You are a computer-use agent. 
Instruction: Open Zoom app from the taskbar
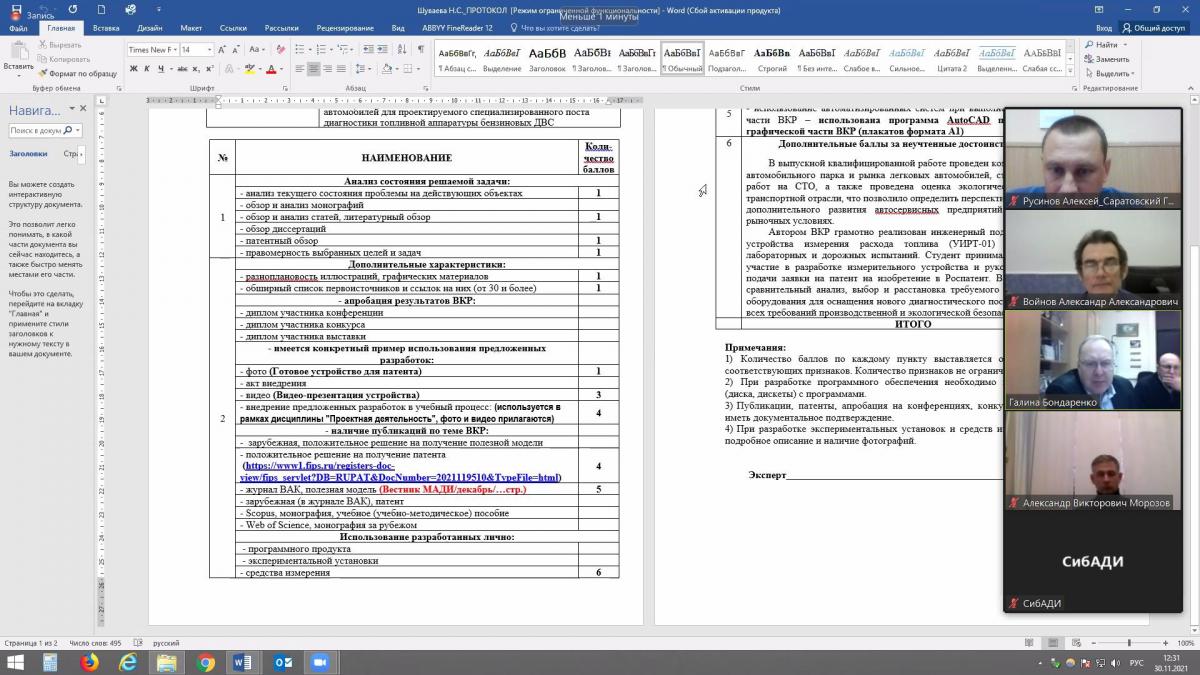320,662
